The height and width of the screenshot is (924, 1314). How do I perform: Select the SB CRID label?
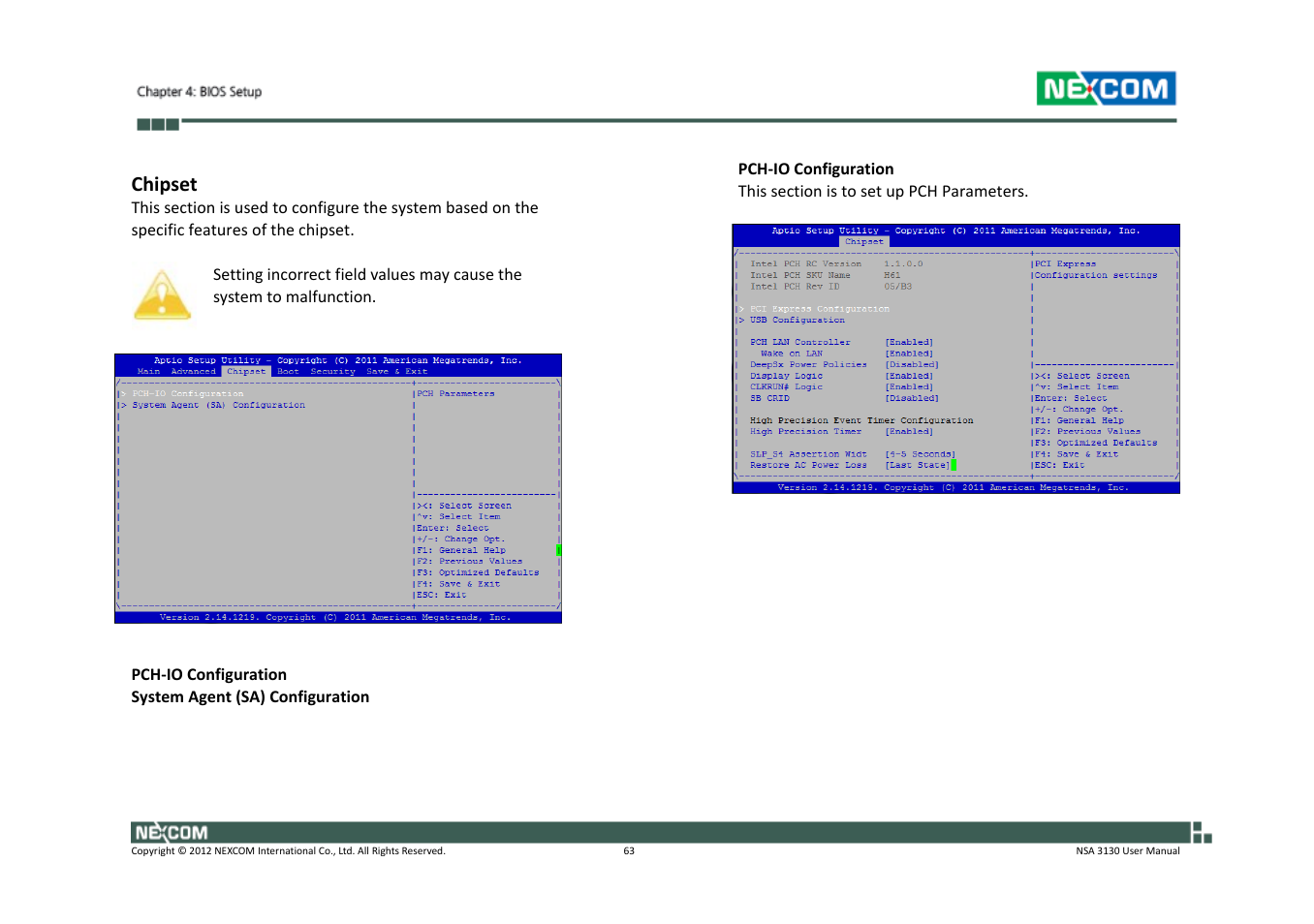pos(770,398)
